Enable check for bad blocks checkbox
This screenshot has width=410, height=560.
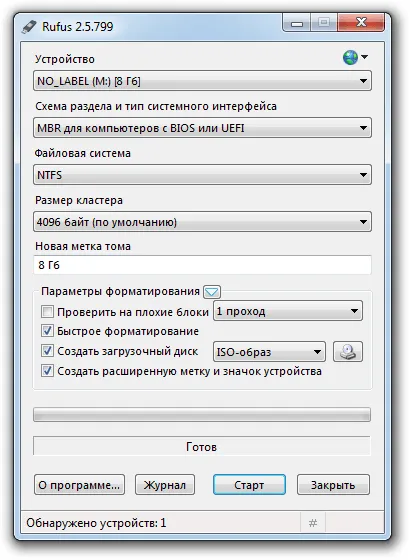[47, 311]
